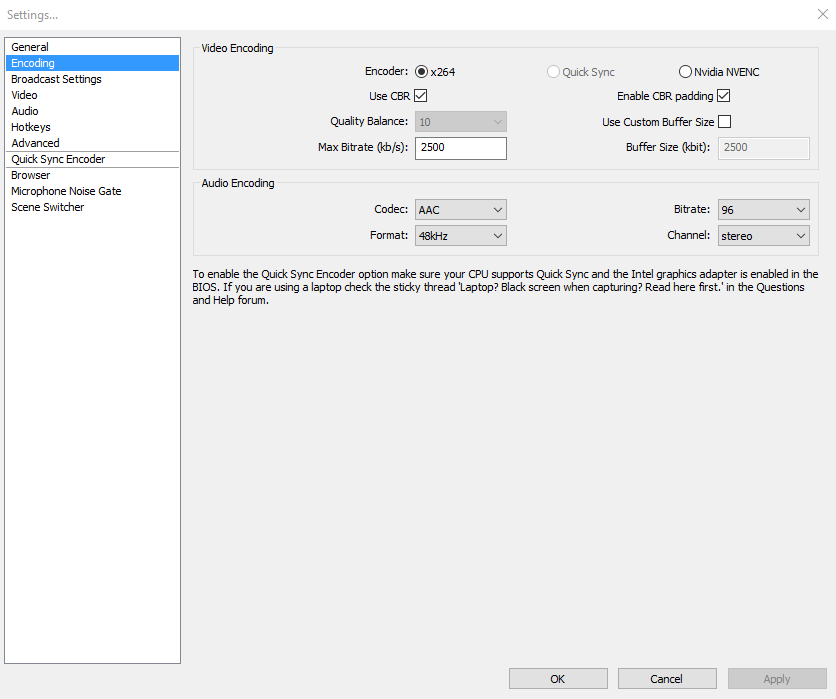Open the audio Format dropdown showing 48kHz
The image size is (836, 699).
(x=461, y=236)
